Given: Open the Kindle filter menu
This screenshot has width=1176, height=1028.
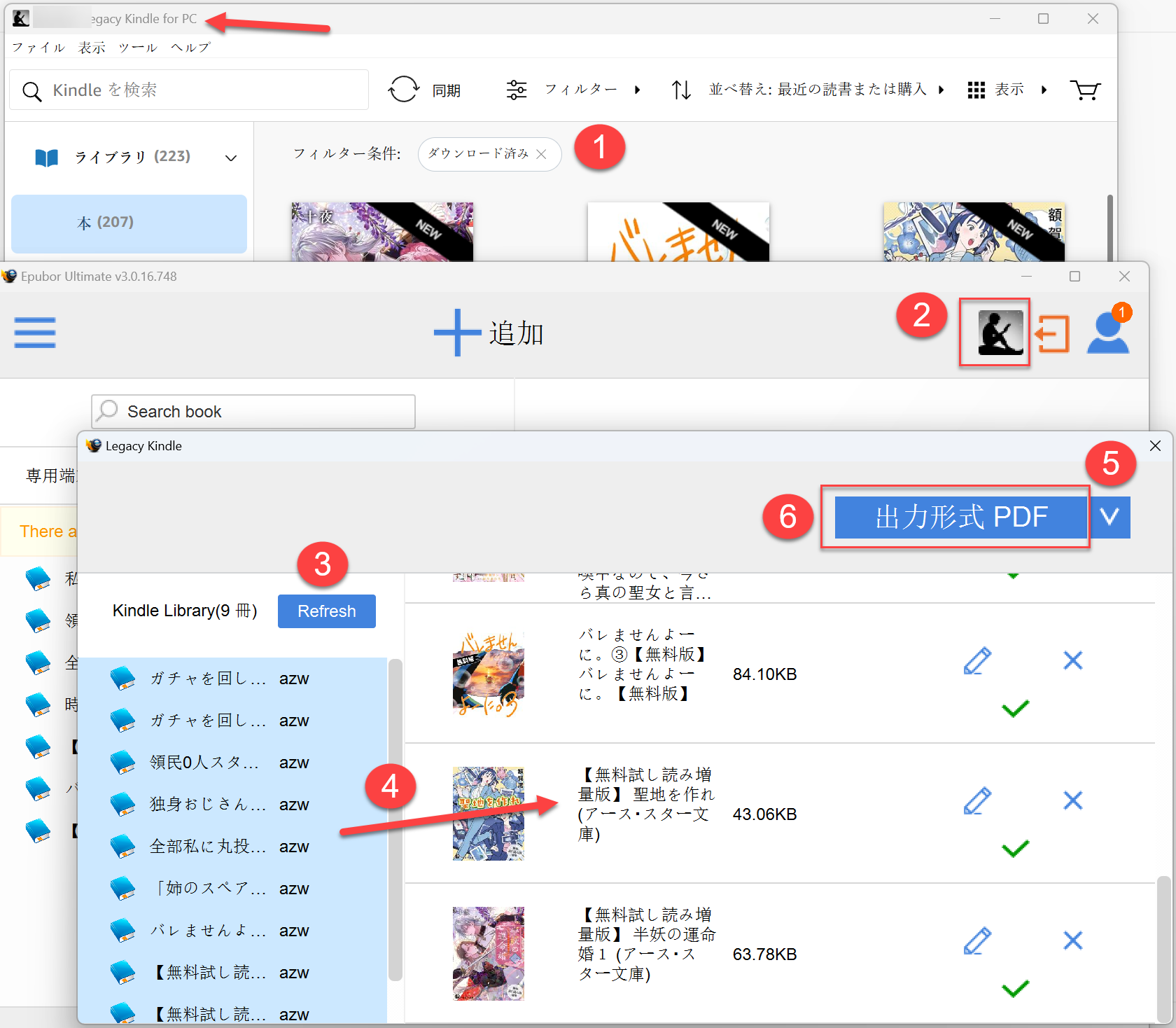Looking at the screenshot, I should pos(573,90).
